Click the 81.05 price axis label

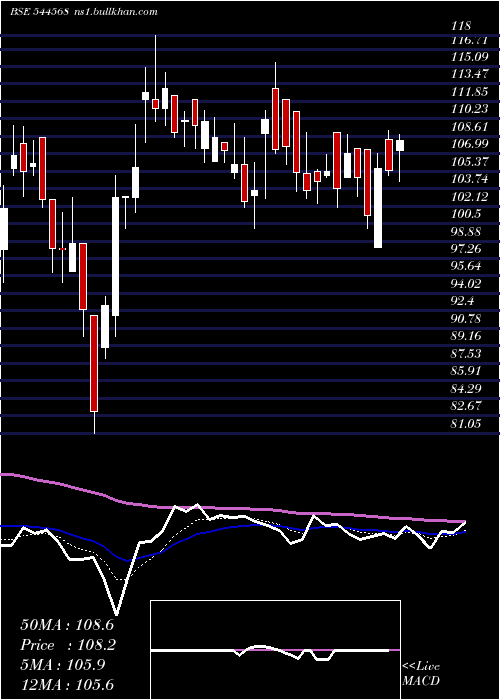pyautogui.click(x=466, y=423)
